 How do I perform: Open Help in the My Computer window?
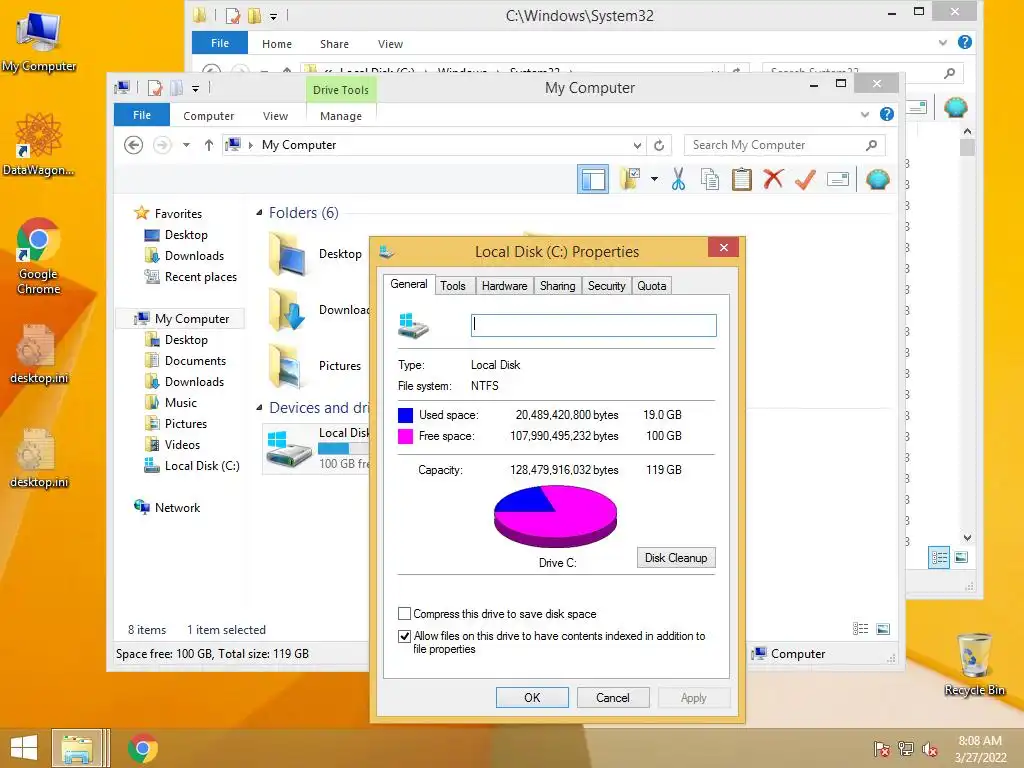(886, 114)
